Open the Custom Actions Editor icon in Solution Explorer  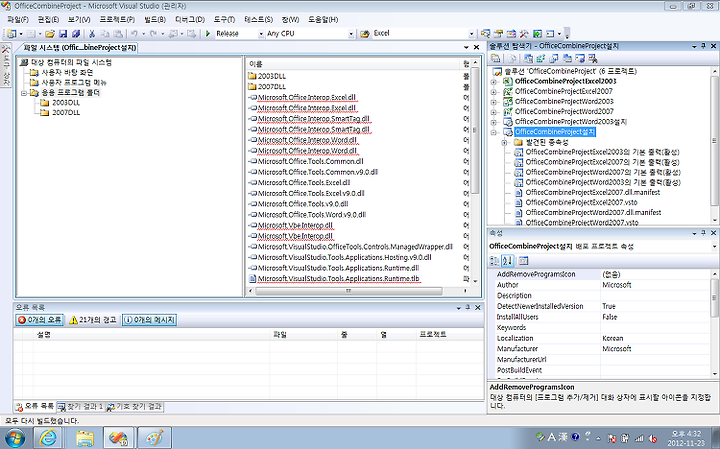click(580, 58)
